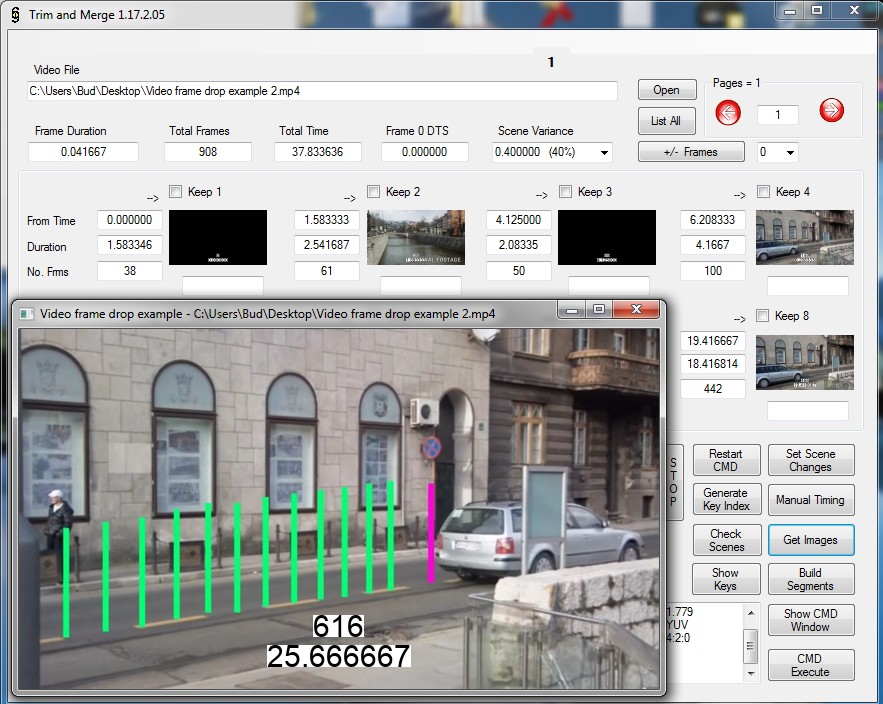This screenshot has height=704, width=883.
Task: Enable the Keep 2 checkbox
Action: [373, 191]
